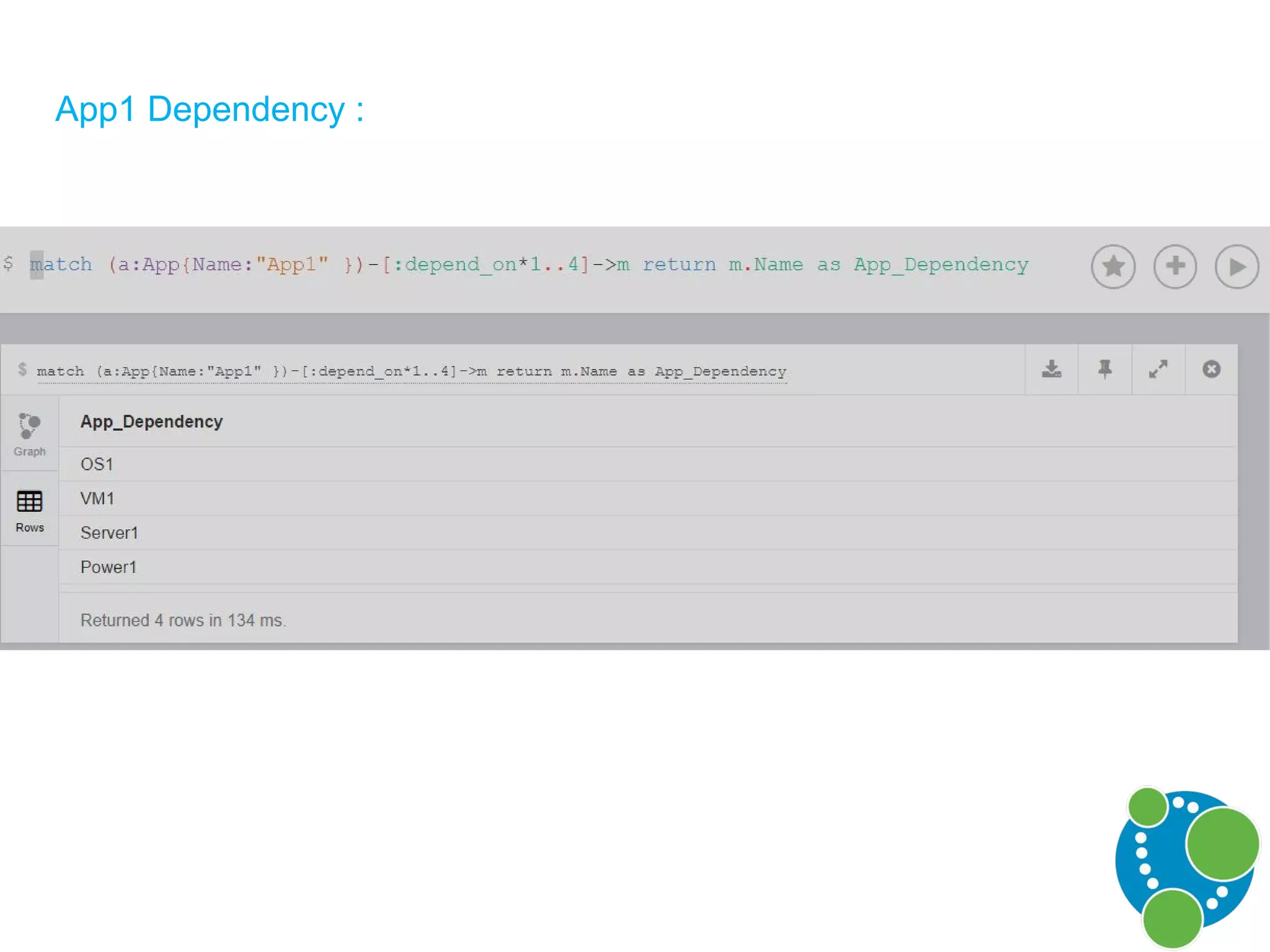Click the plus icon to add query
The image size is (1270, 952).
point(1175,267)
